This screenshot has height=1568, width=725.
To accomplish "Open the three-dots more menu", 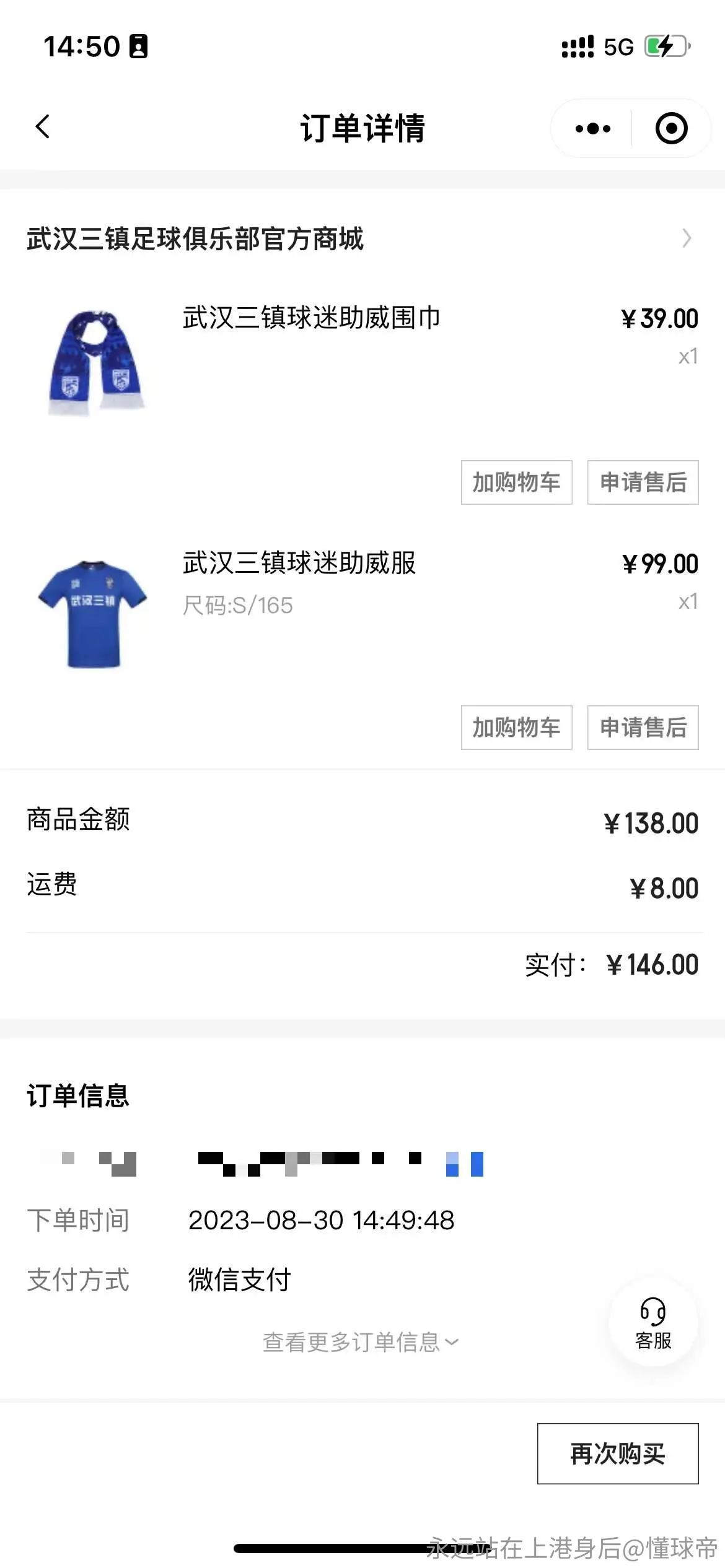I will (592, 129).
